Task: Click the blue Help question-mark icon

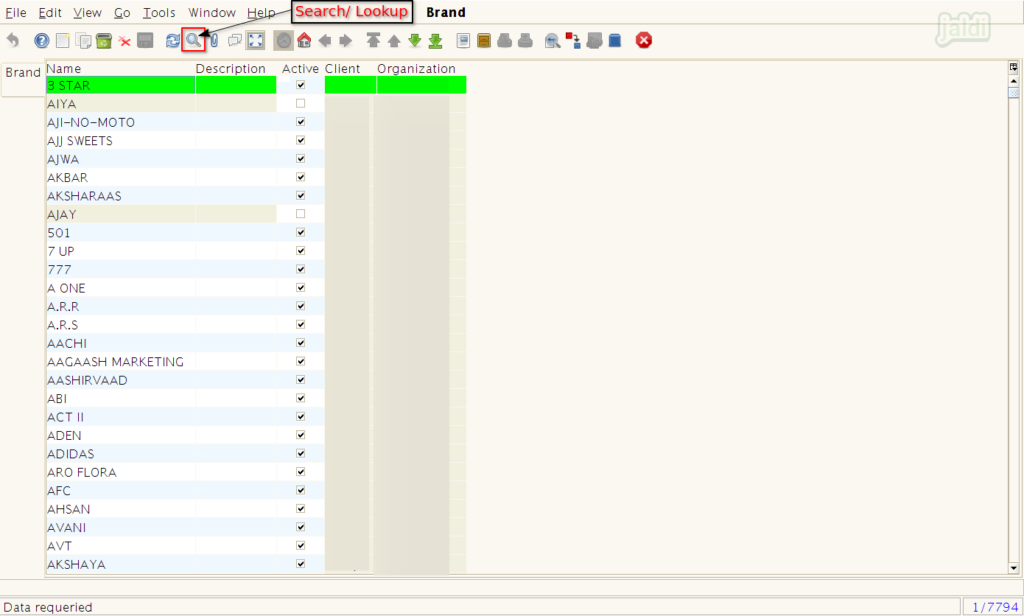Action: tap(41, 41)
